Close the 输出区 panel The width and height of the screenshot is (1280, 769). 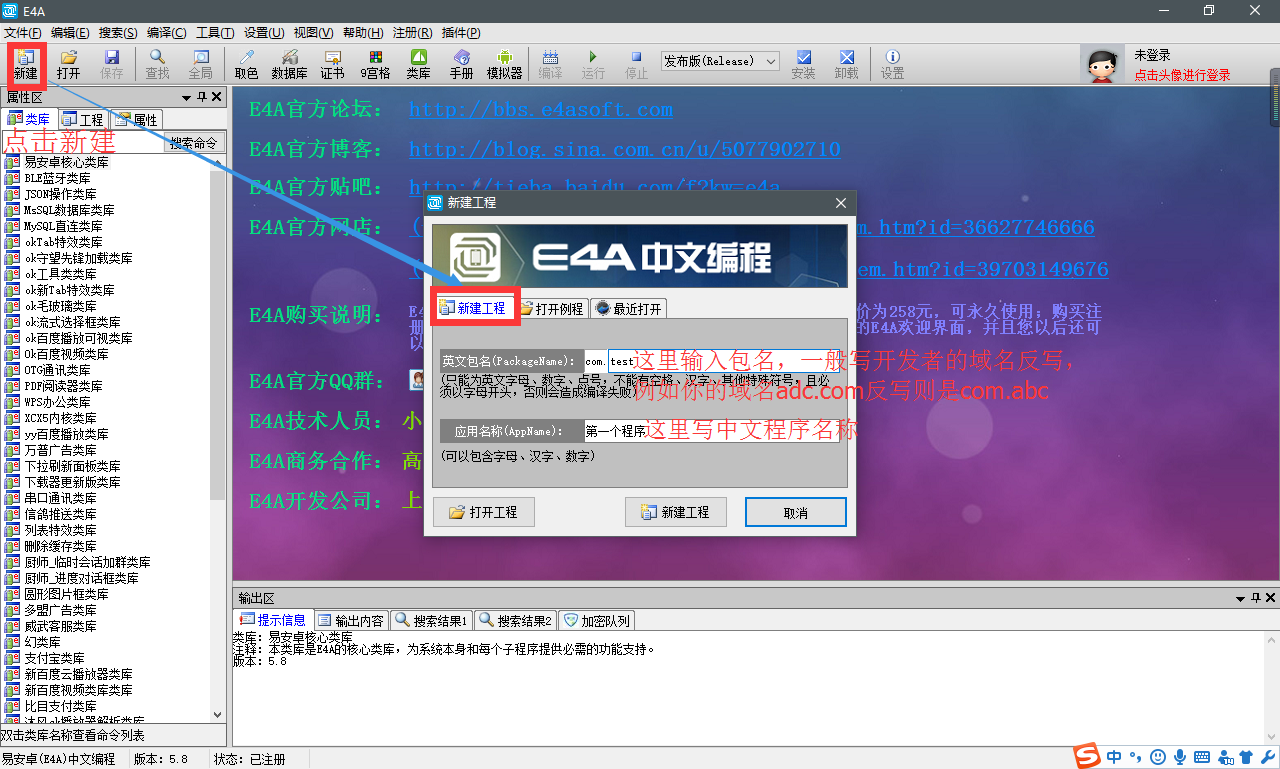click(x=1270, y=597)
